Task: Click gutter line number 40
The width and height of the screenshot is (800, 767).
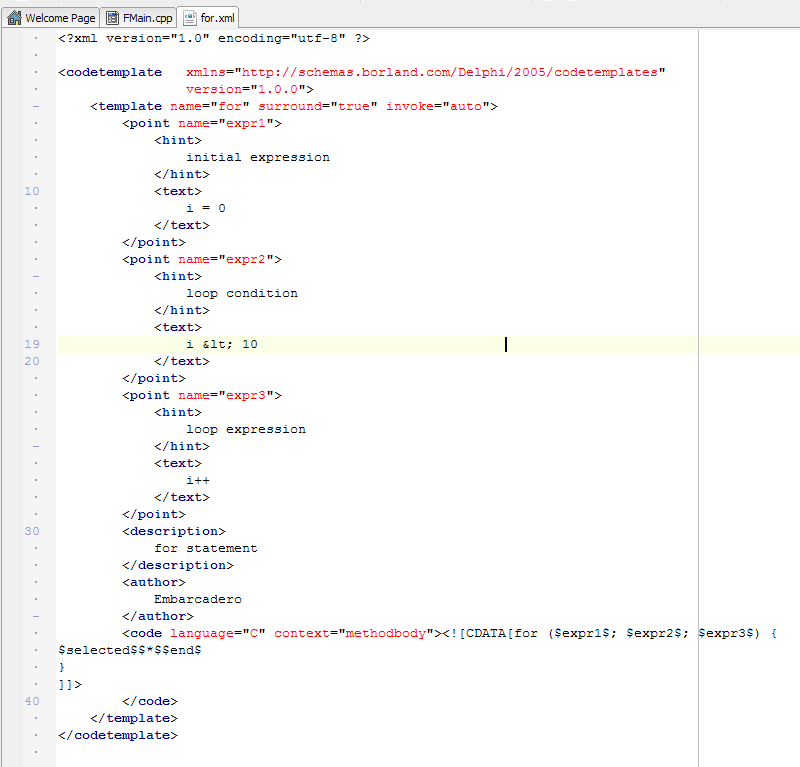Action: [x=32, y=701]
